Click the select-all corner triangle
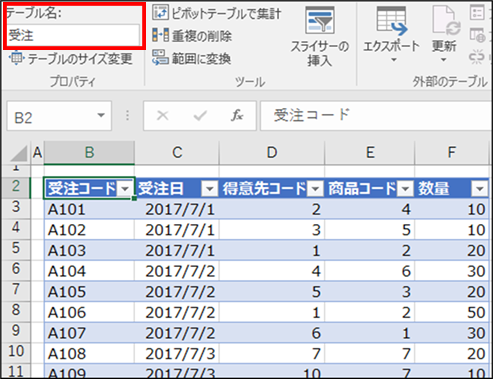 [19, 153]
